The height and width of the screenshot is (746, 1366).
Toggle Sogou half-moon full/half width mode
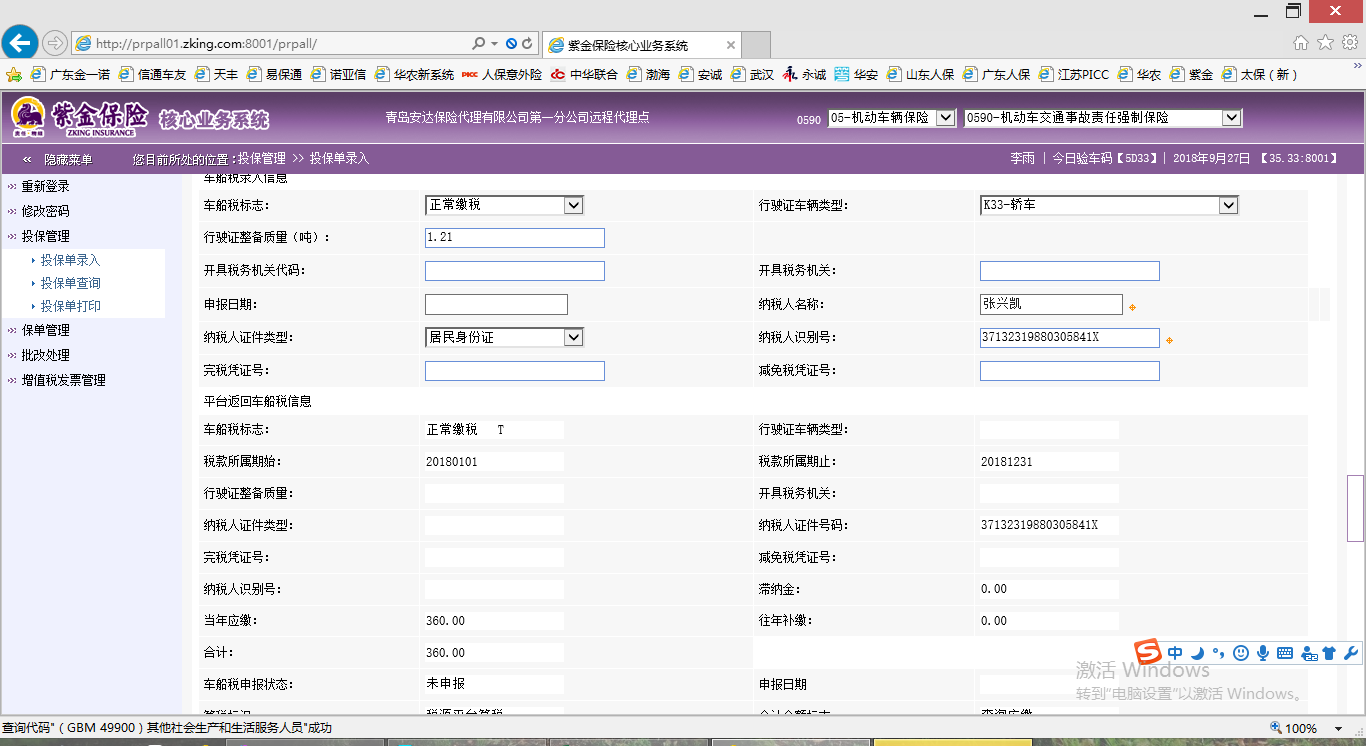coord(1198,653)
